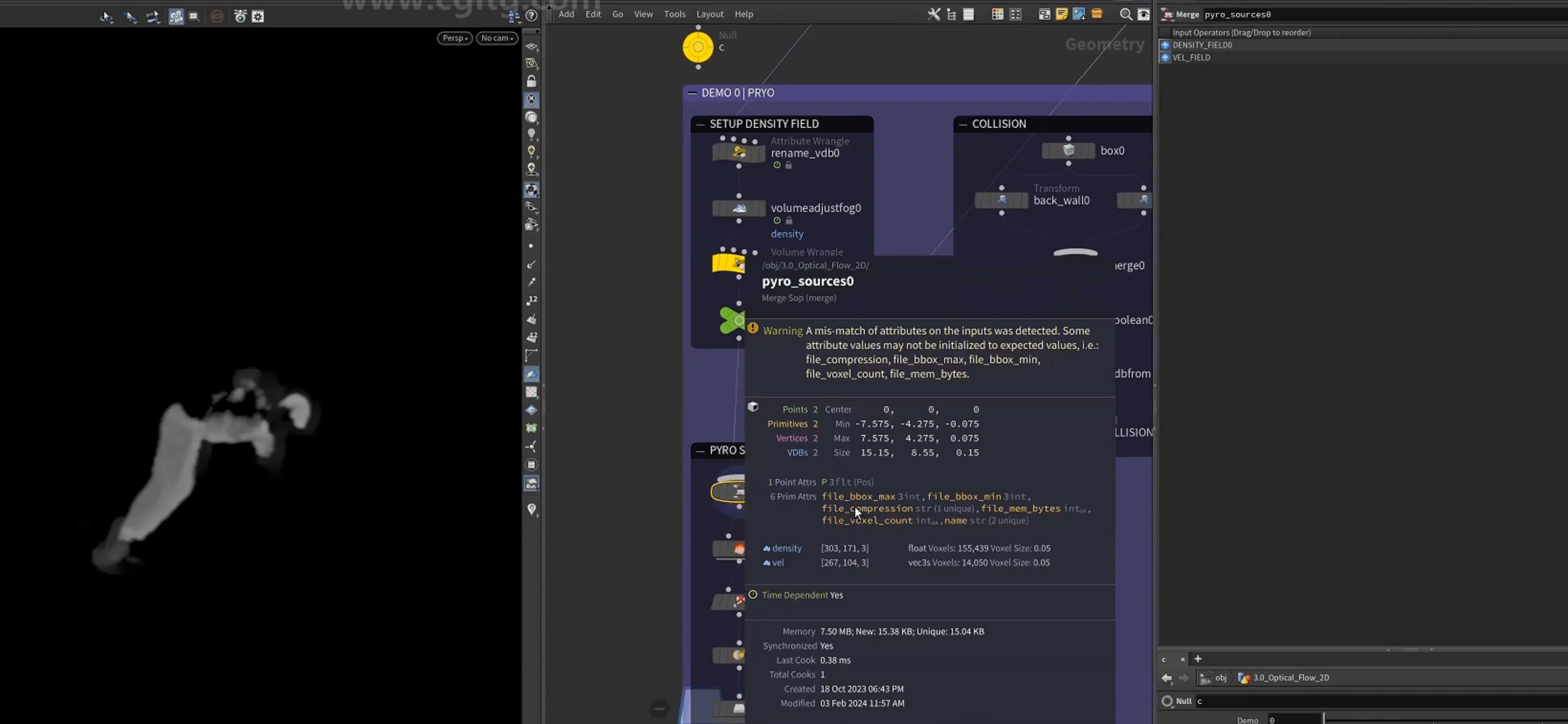
Task: Click the background image icon in network toolbar
Action: (x=1079, y=15)
